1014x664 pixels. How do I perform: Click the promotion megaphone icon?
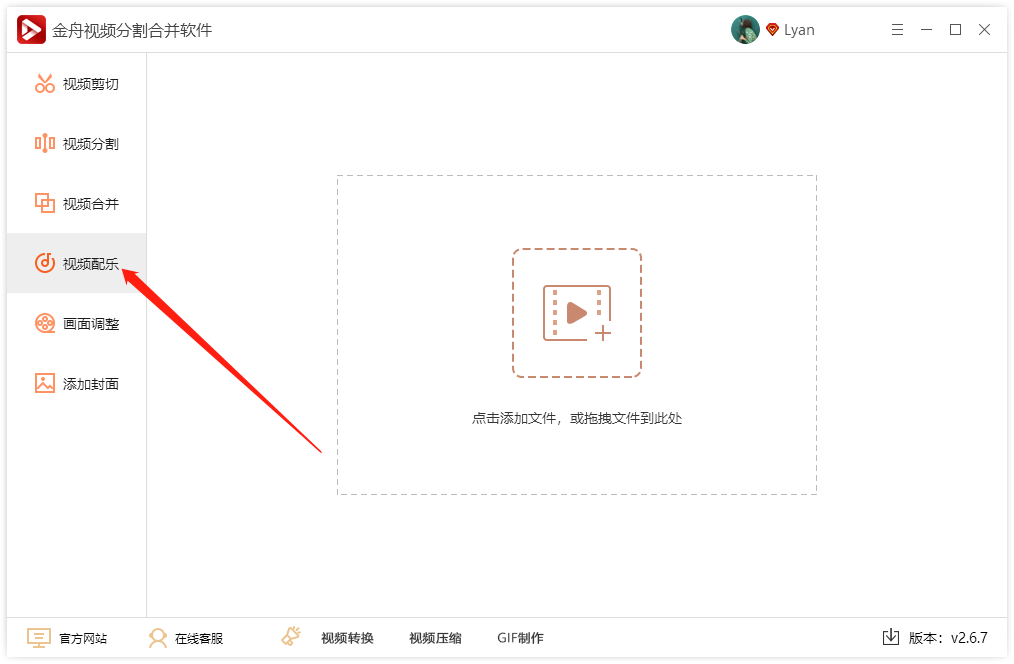click(291, 636)
